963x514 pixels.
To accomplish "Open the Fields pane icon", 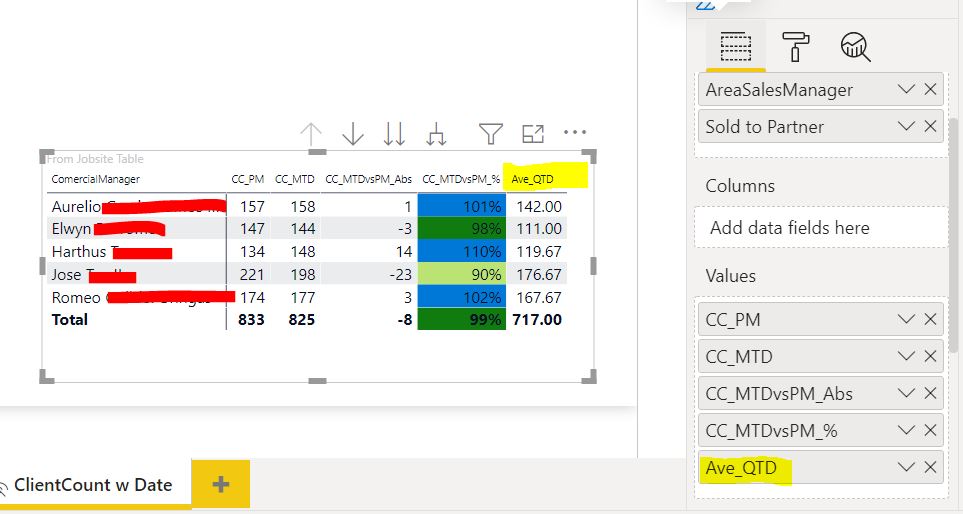I will click(736, 46).
